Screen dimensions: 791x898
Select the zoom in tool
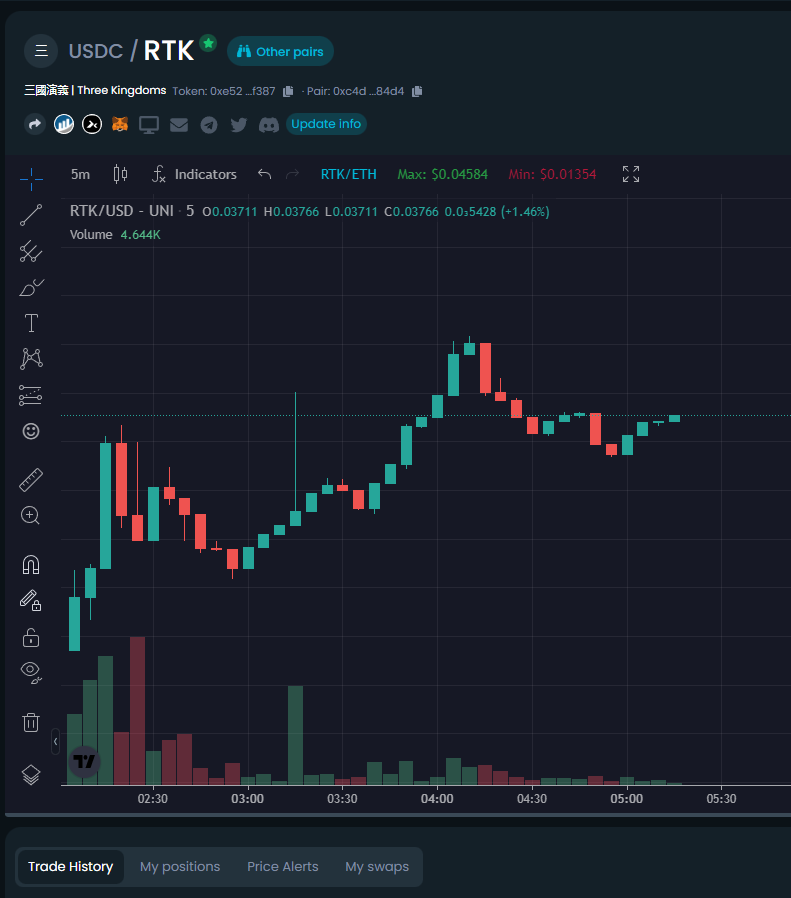click(x=31, y=515)
